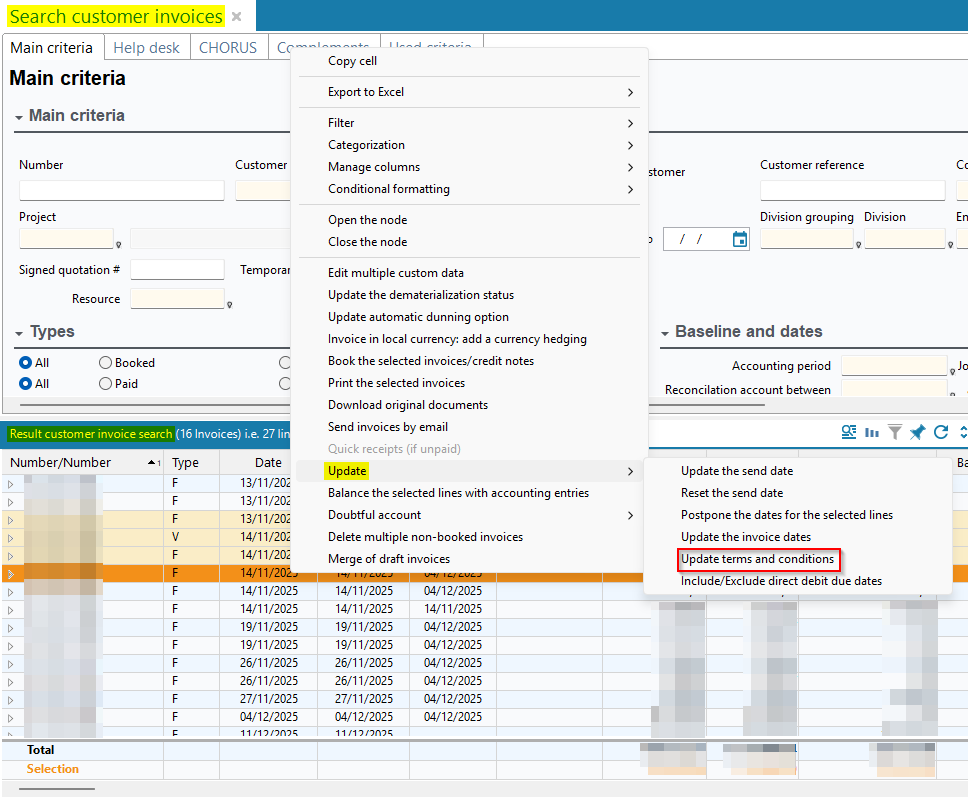Click the bar chart icon in results toolbar
This screenshot has width=968, height=799.
tap(872, 432)
